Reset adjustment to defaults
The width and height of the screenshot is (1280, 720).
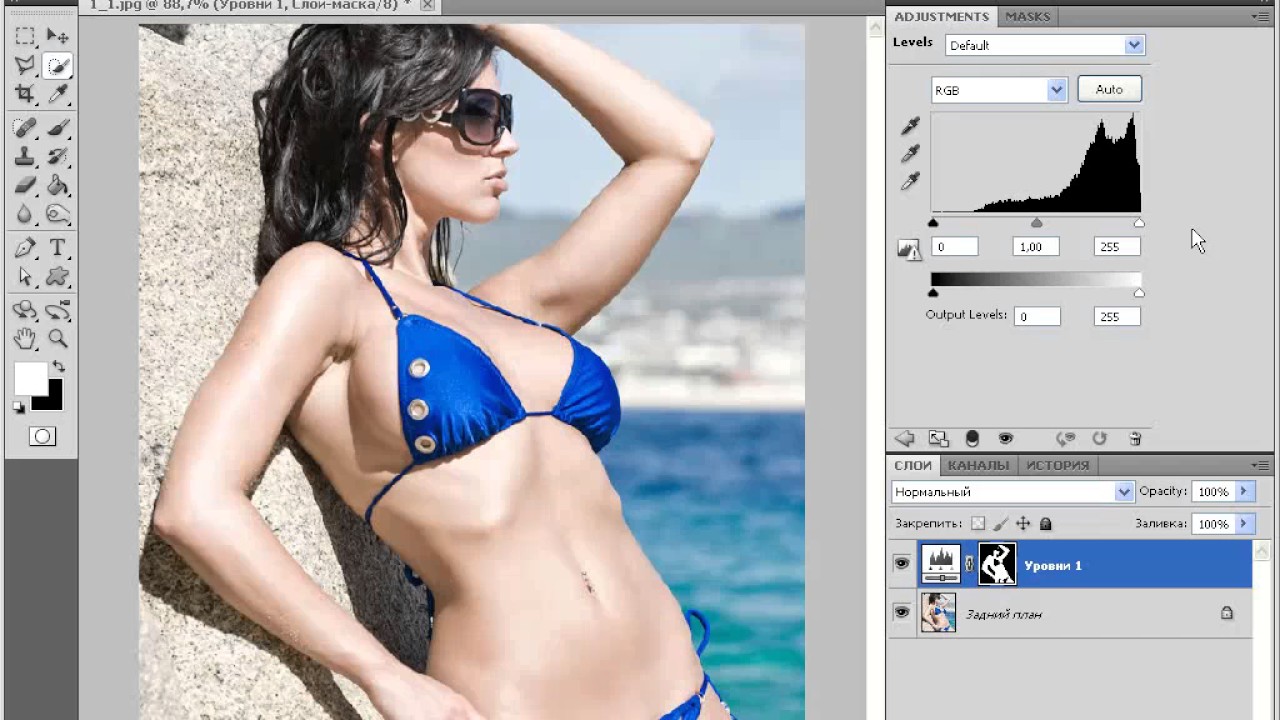(x=1099, y=438)
